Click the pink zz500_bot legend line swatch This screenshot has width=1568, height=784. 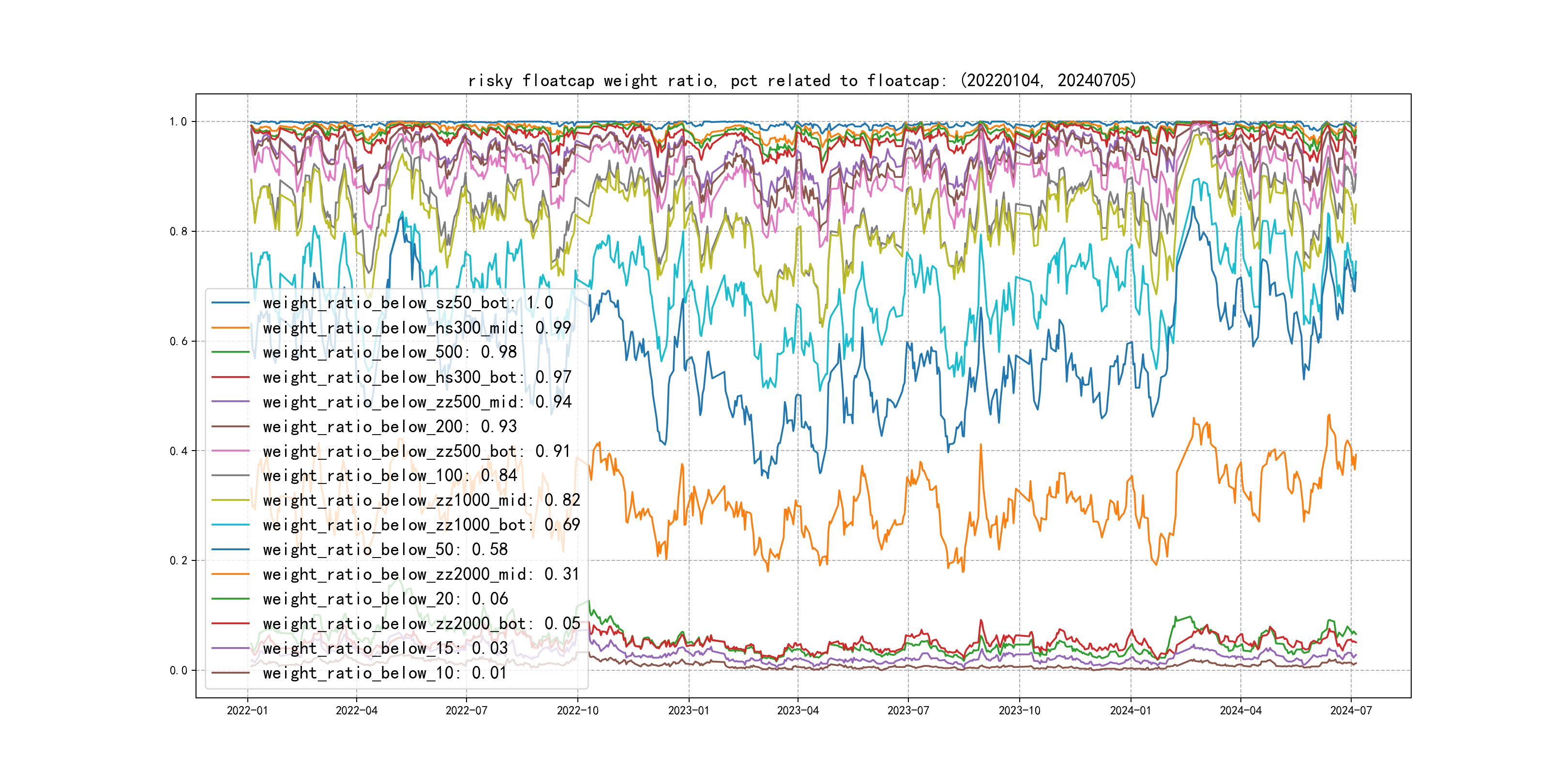231,451
